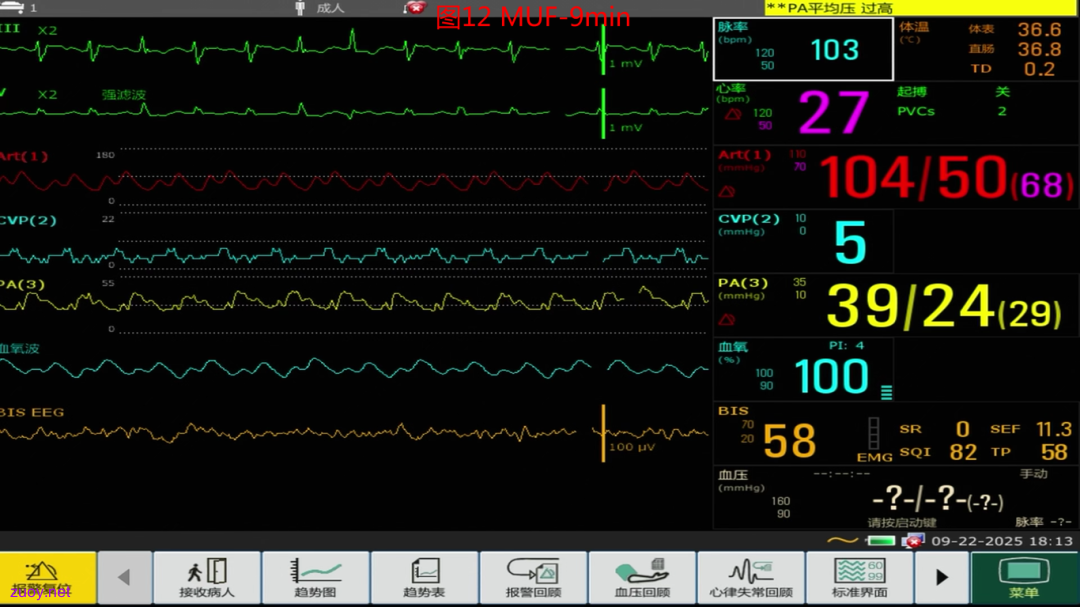Select the CVP(2) waveform label

[x=28, y=220]
